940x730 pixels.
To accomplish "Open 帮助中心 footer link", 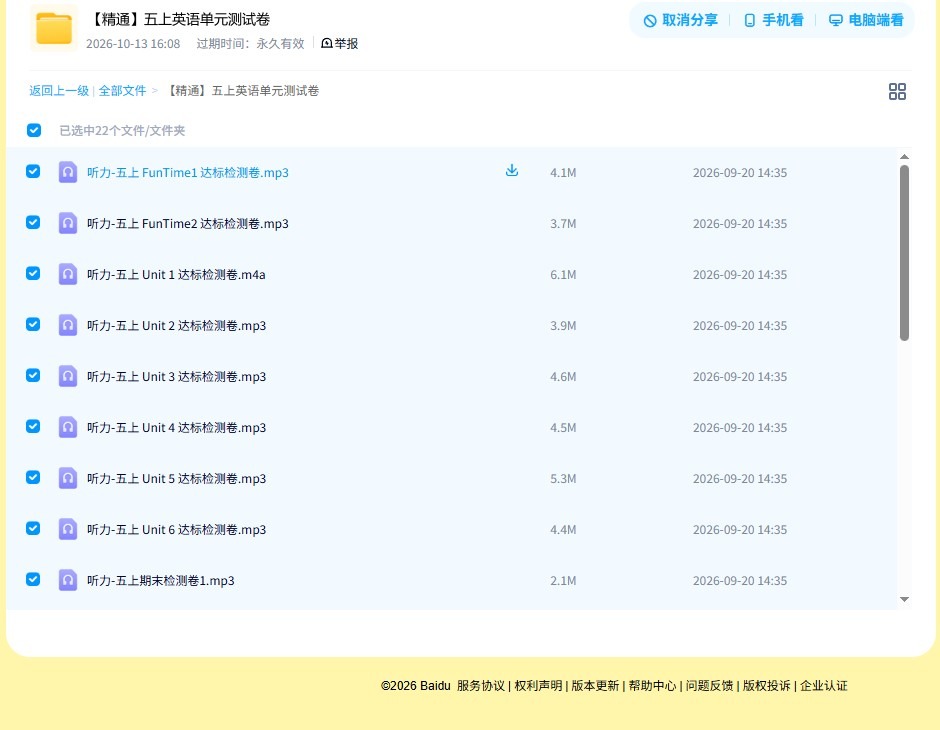I will tap(652, 686).
